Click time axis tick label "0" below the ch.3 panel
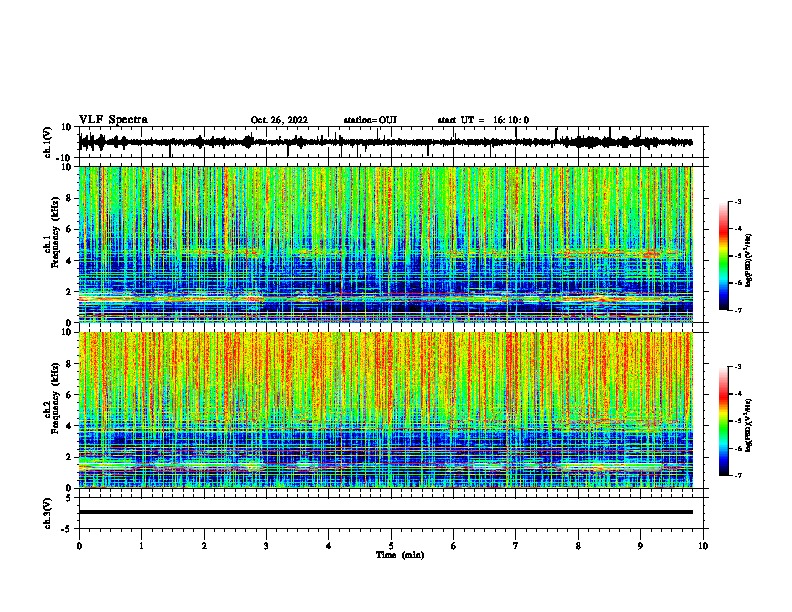The width and height of the screenshot is (792, 612). (x=79, y=546)
